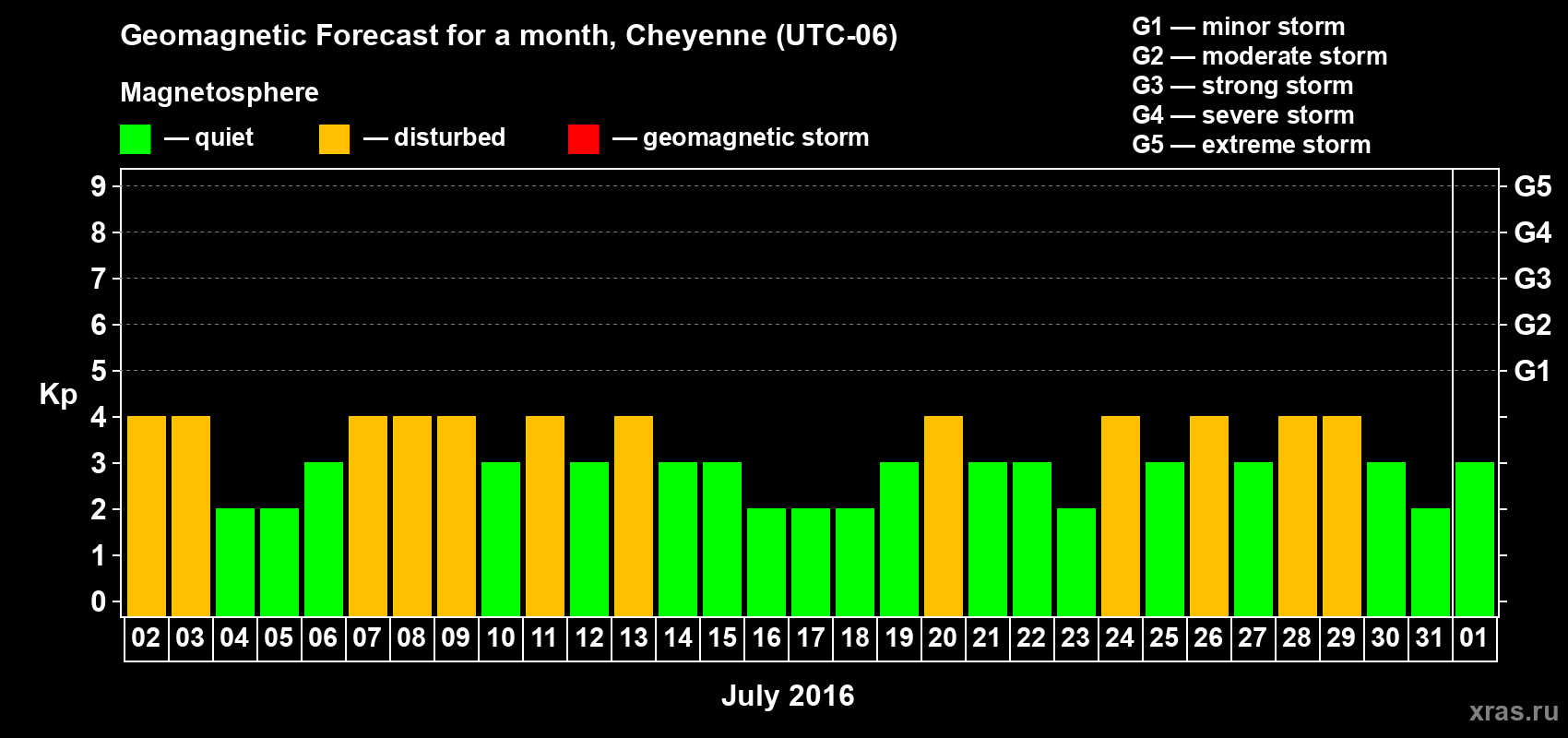Click the '— quiet' legend label

(208, 137)
